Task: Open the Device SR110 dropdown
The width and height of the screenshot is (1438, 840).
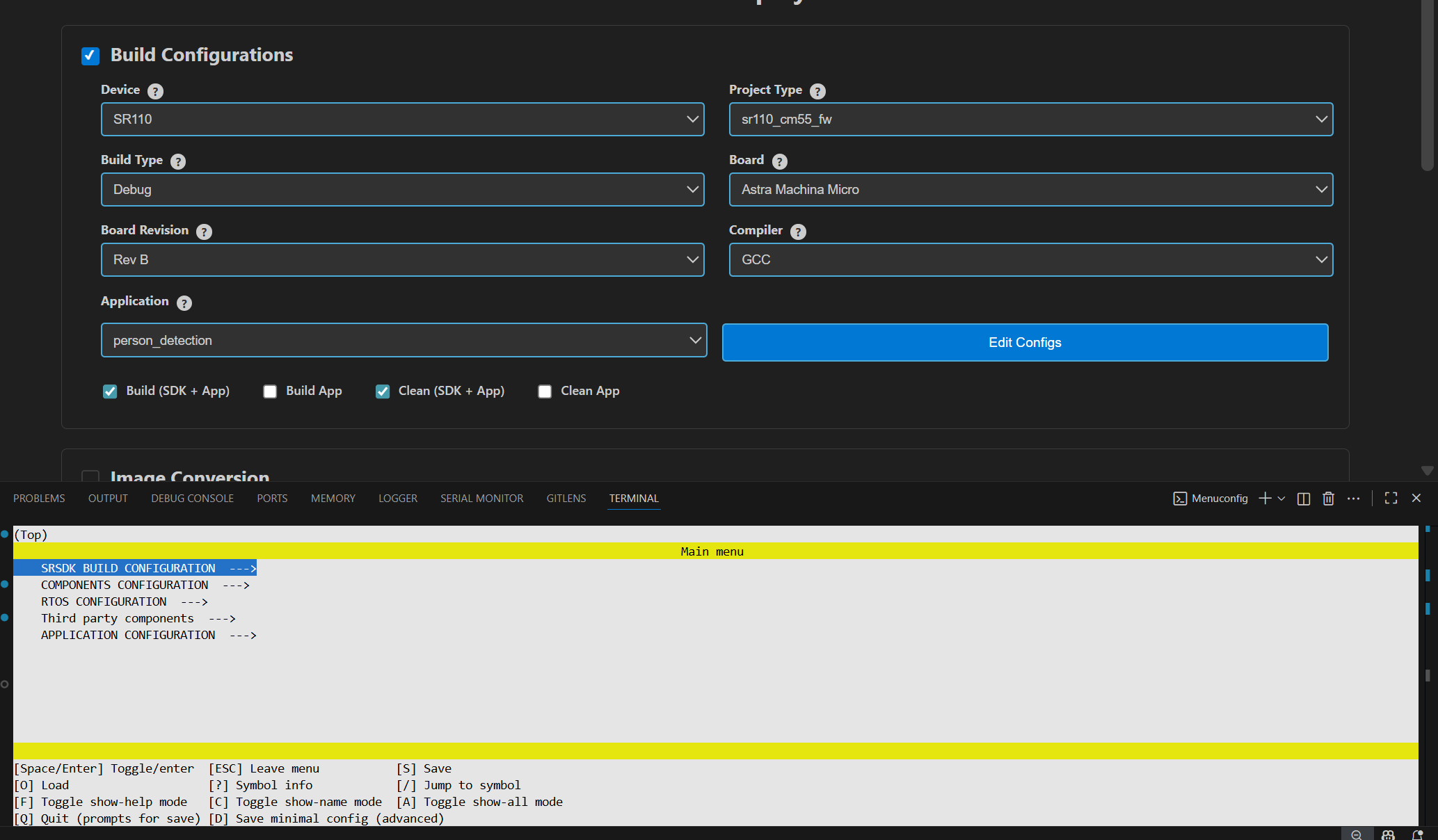Action: coord(402,120)
